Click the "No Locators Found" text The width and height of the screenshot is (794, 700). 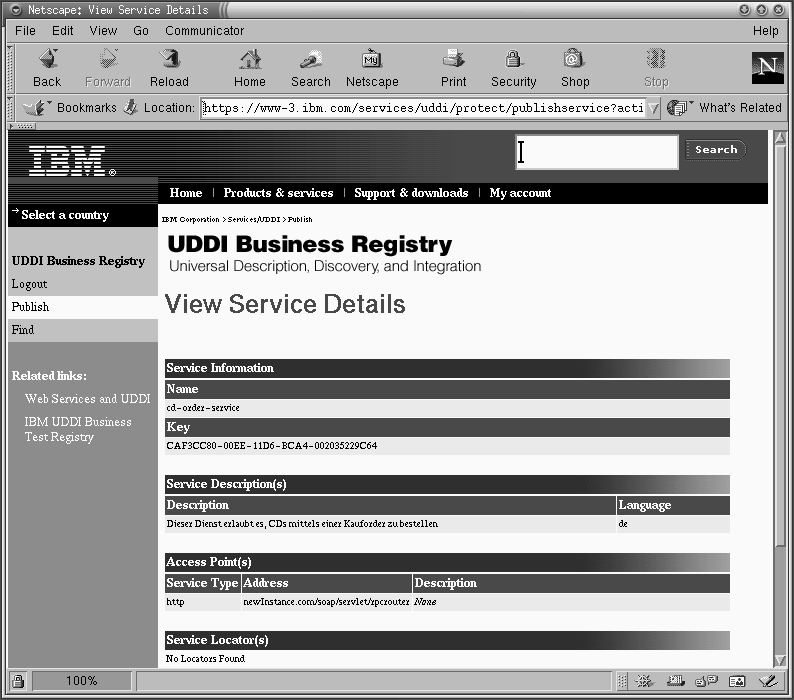coord(205,658)
